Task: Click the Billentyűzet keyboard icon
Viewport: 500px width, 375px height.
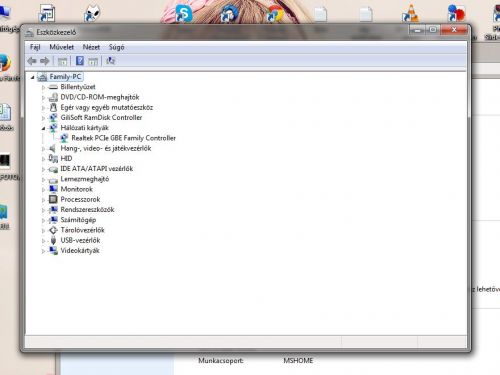Action: tap(53, 87)
